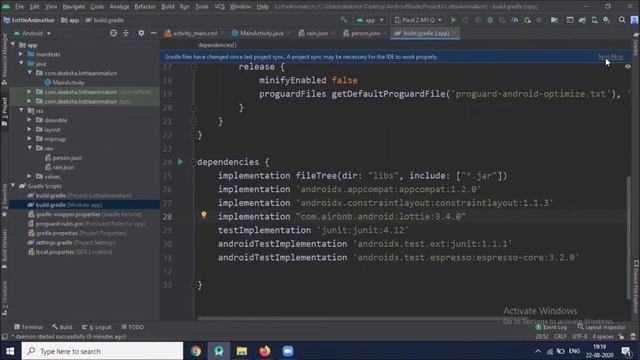The image size is (640, 360).
Task: Run the app with green play icon
Action: click(453, 20)
